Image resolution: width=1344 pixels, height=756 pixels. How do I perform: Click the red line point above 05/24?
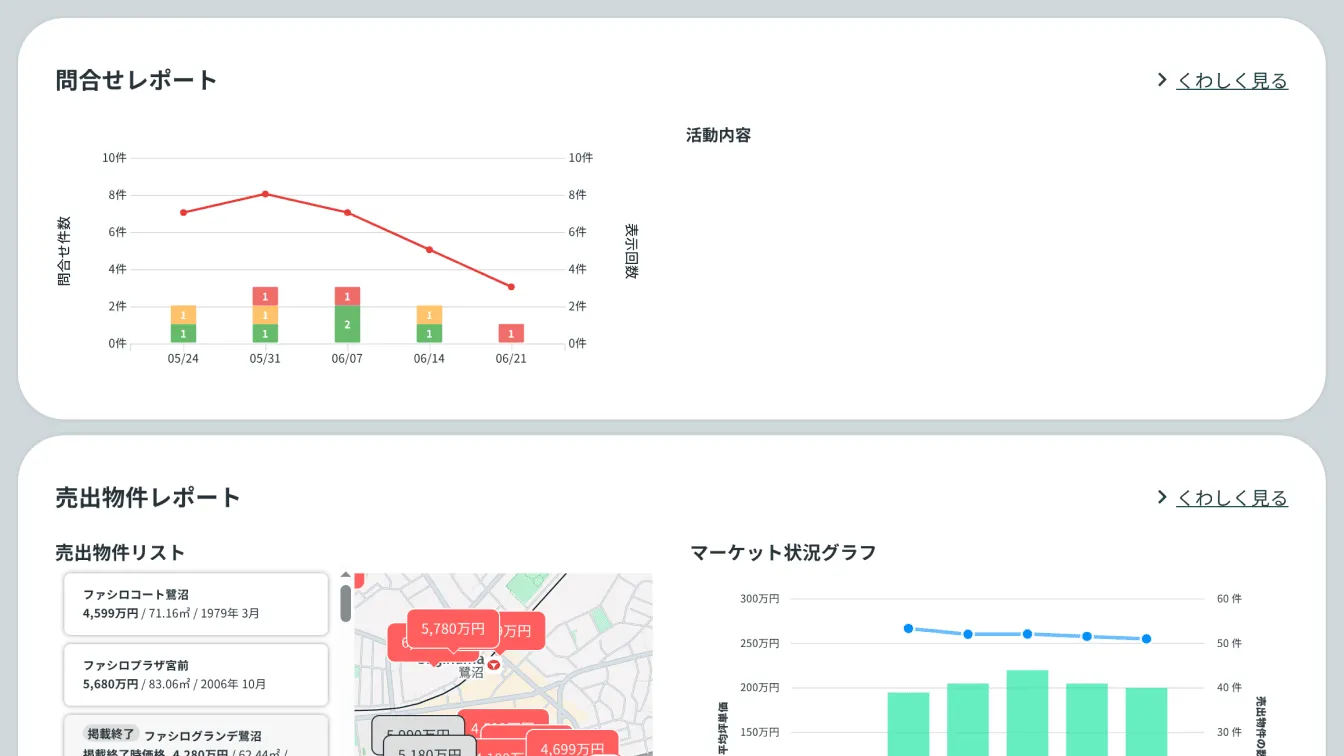pos(183,212)
